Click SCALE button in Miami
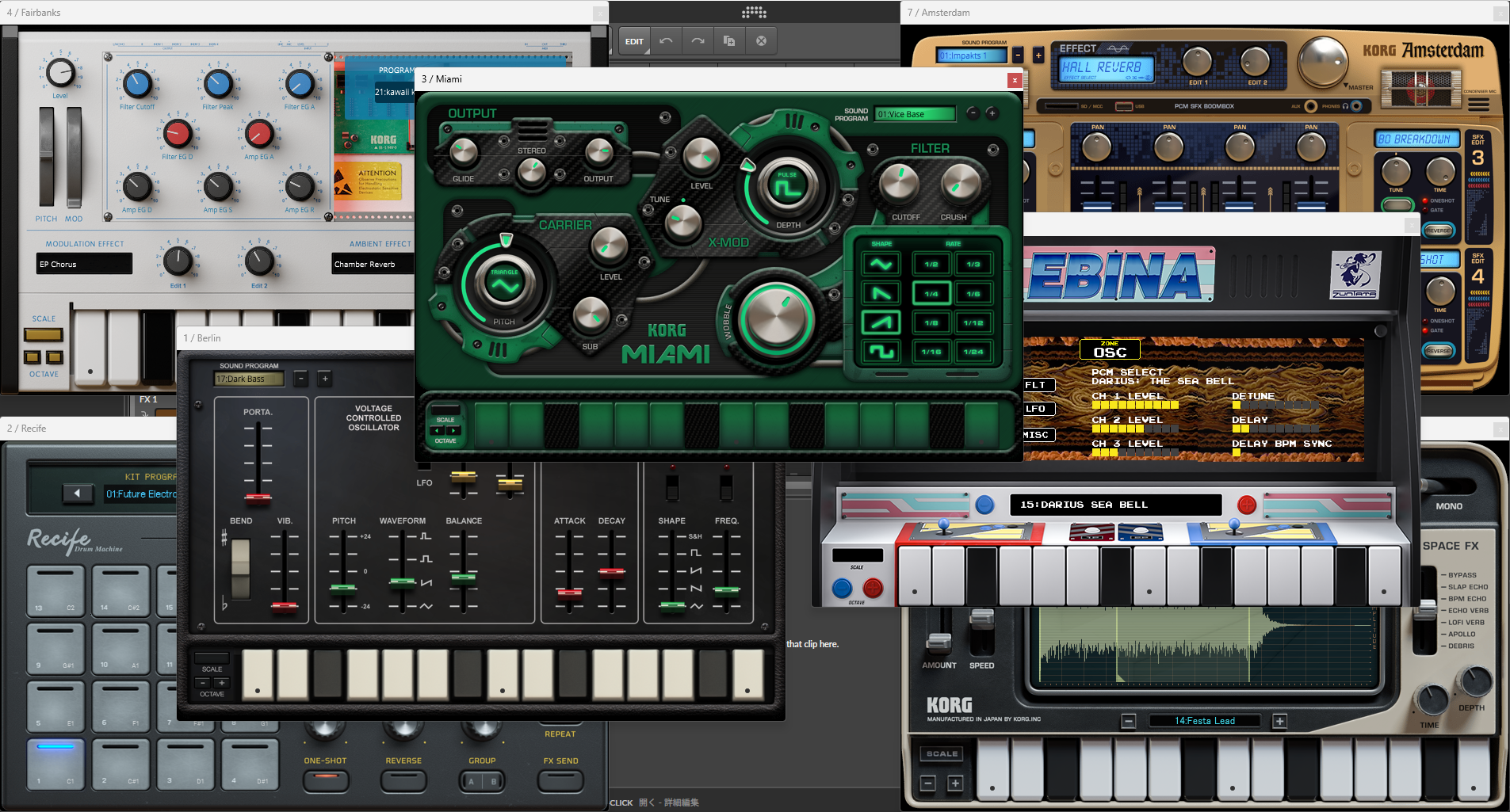This screenshot has width=1510, height=812. point(445,410)
